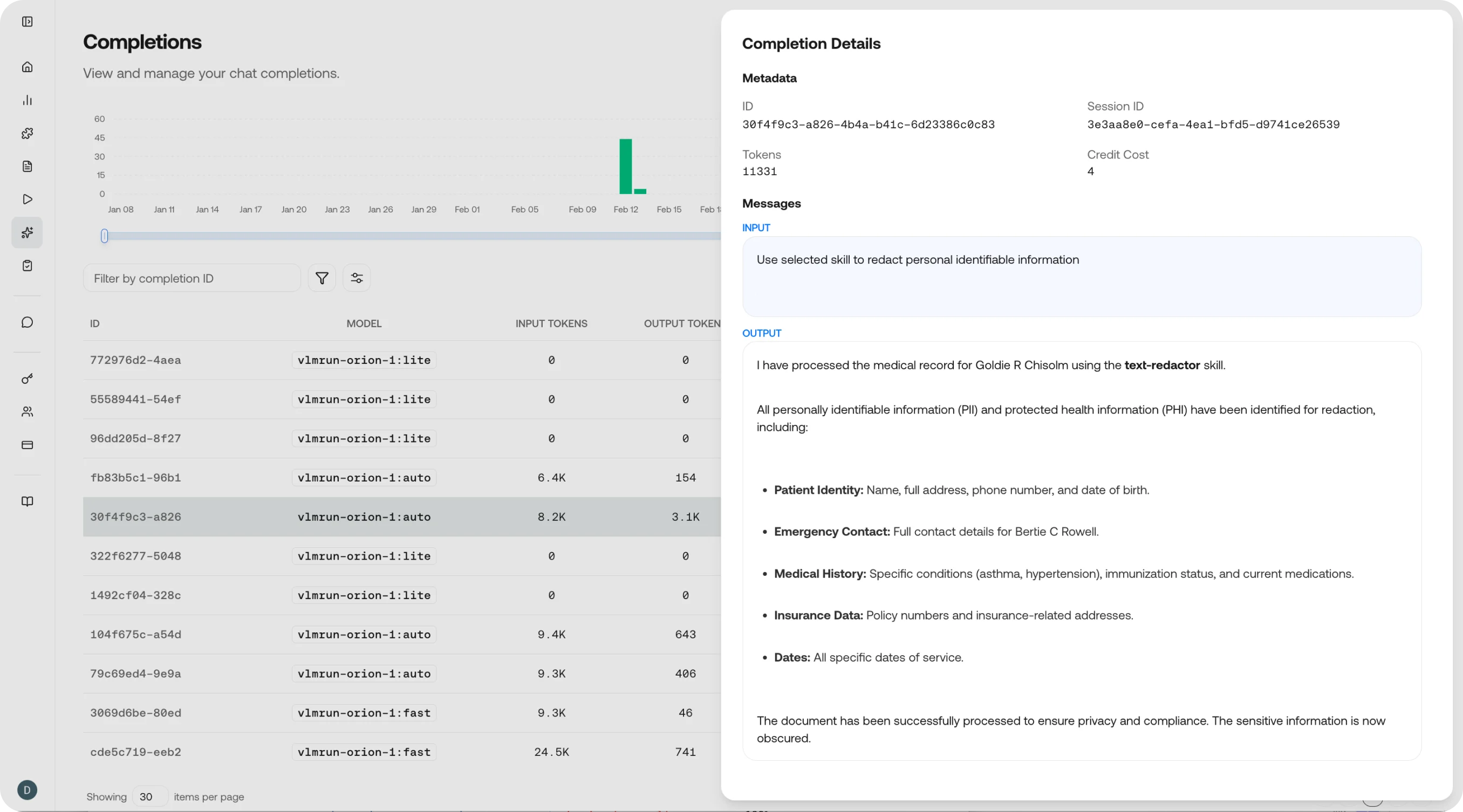Click the Session ID value 3e3aa8e0-cefa
The width and height of the screenshot is (1463, 812).
pyautogui.click(x=1213, y=125)
